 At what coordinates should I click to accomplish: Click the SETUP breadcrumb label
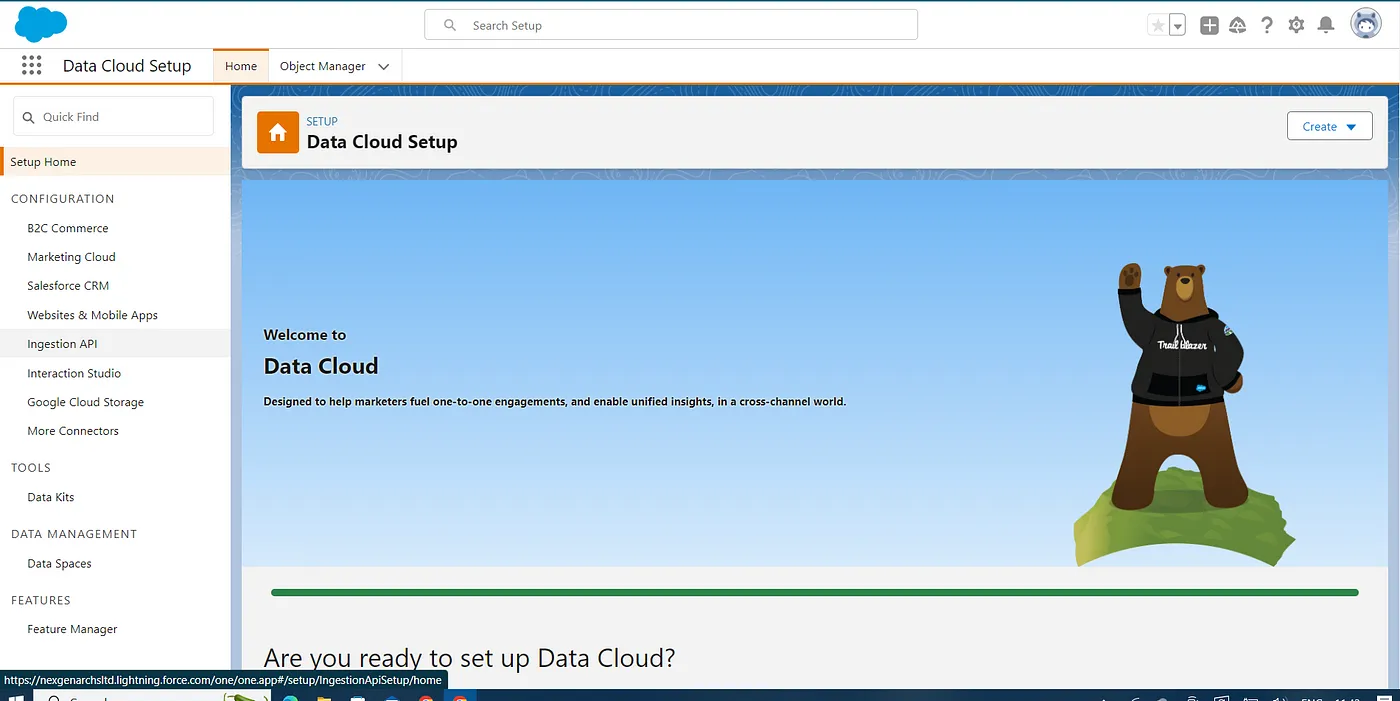click(x=322, y=121)
